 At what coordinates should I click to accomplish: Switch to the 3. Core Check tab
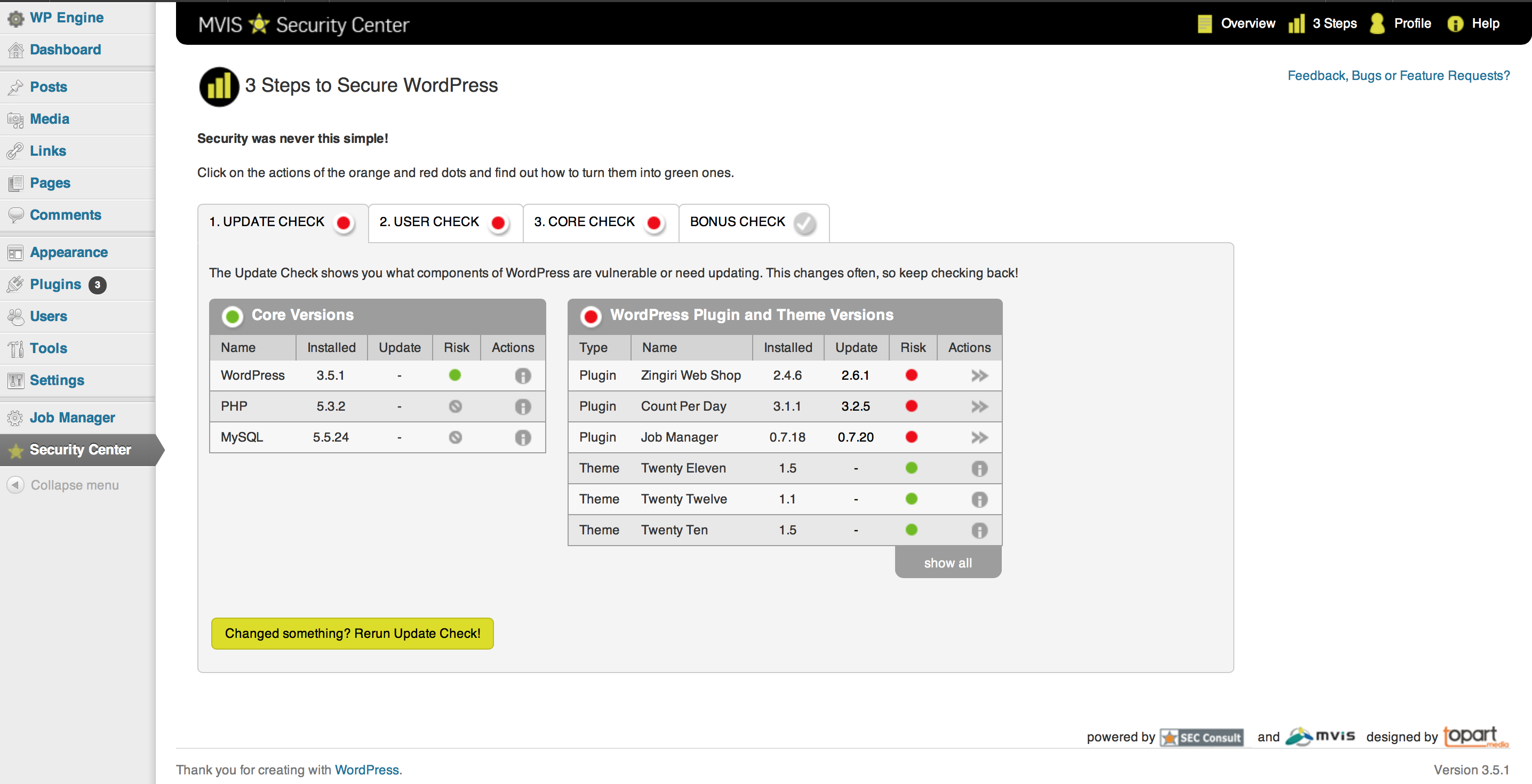[x=601, y=222]
